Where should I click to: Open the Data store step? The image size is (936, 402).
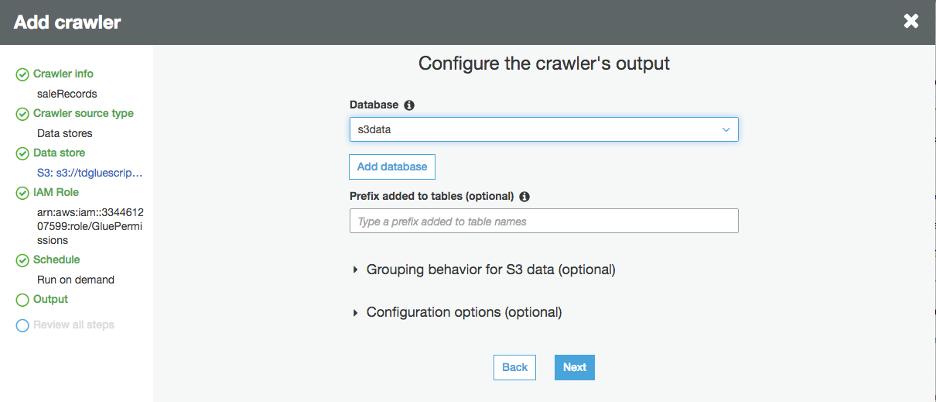(59, 153)
